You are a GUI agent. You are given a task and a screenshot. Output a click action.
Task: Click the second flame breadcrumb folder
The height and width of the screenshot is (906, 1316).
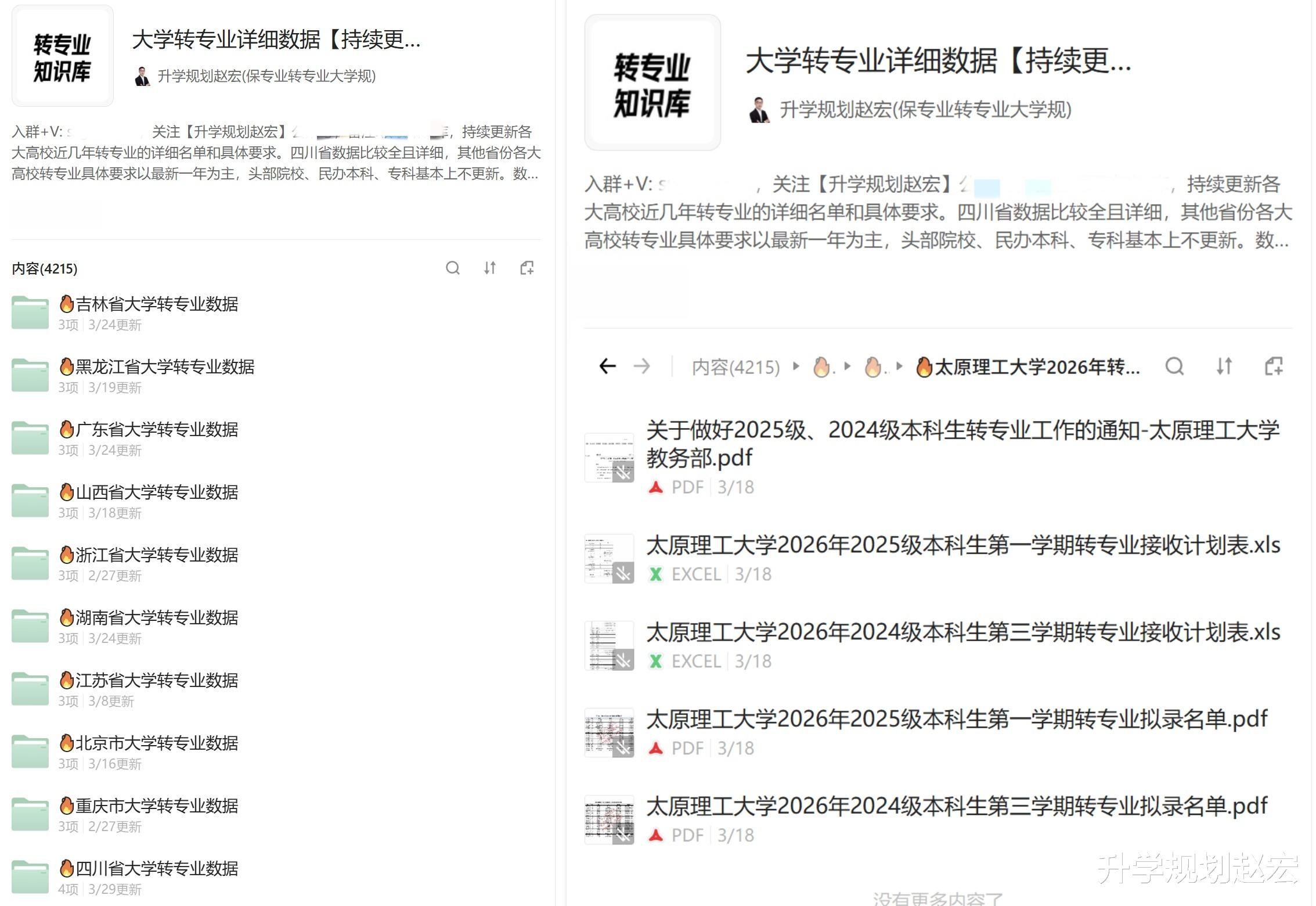coord(874,367)
